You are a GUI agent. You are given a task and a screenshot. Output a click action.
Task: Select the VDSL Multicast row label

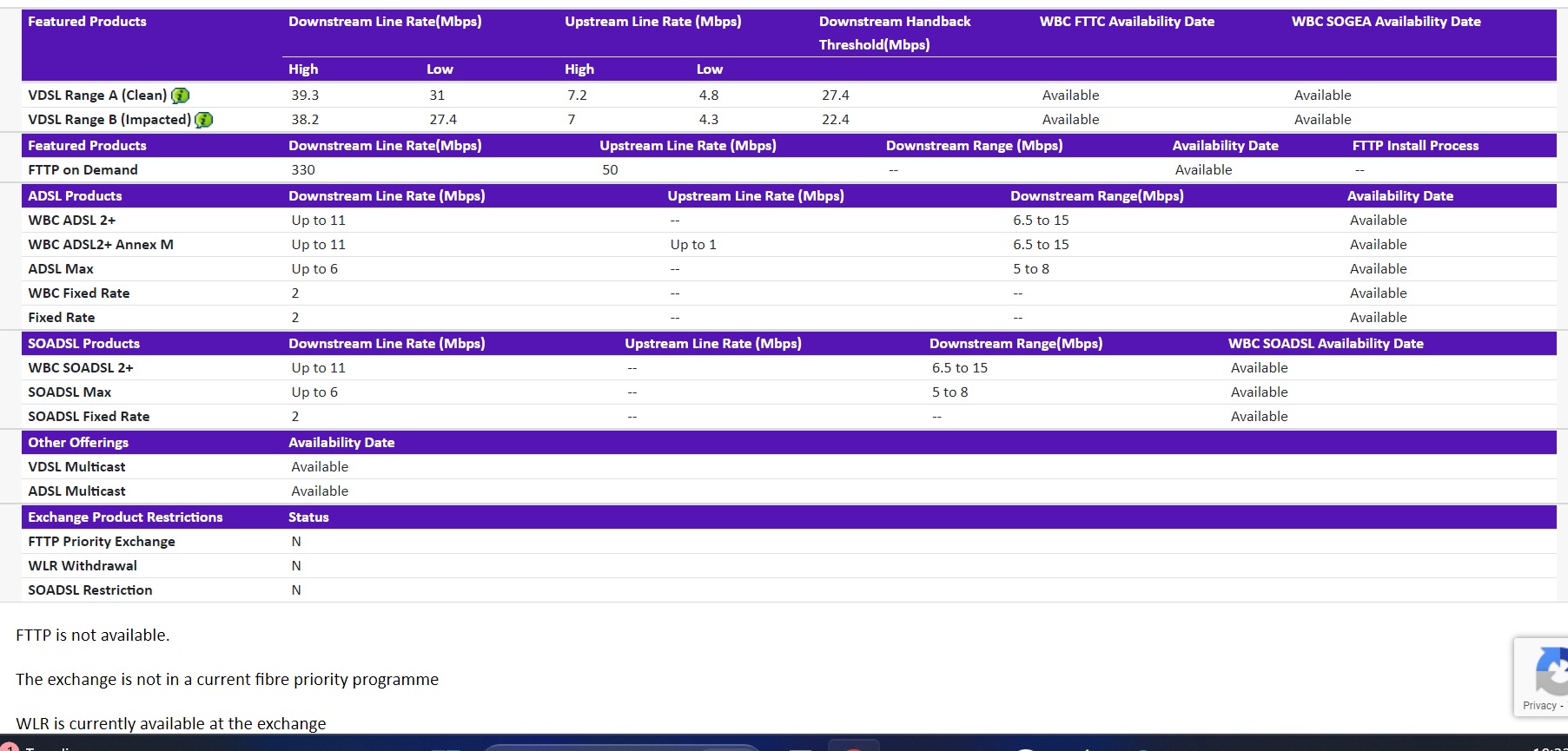[76, 467]
